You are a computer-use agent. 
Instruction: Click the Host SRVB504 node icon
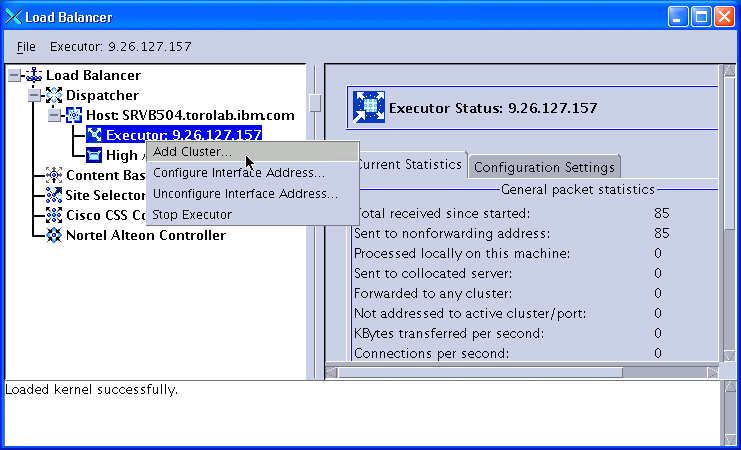coord(74,115)
